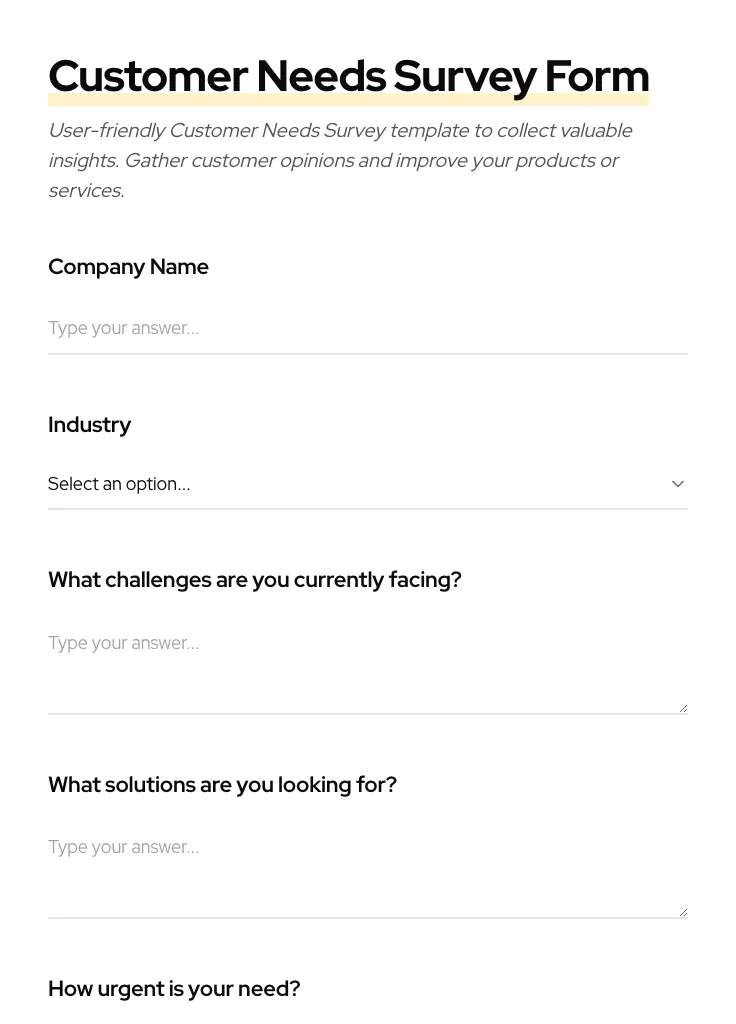The height and width of the screenshot is (1024, 736).
Task: Click the underline of the Company Name field
Action: (x=368, y=352)
